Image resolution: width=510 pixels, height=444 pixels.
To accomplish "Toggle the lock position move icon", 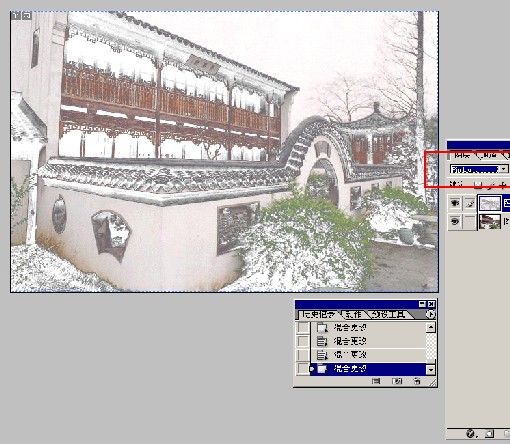I will pos(502,184).
